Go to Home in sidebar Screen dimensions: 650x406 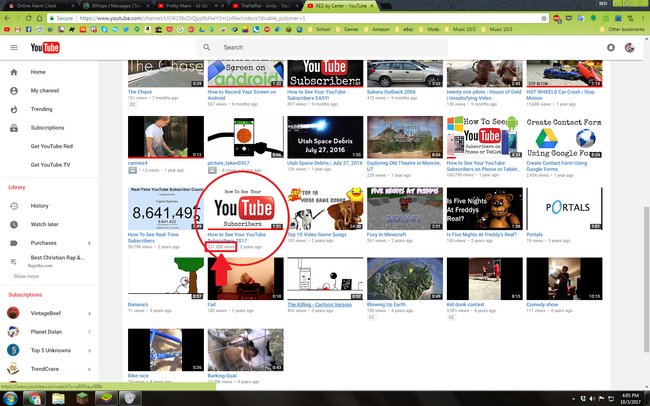38,72
